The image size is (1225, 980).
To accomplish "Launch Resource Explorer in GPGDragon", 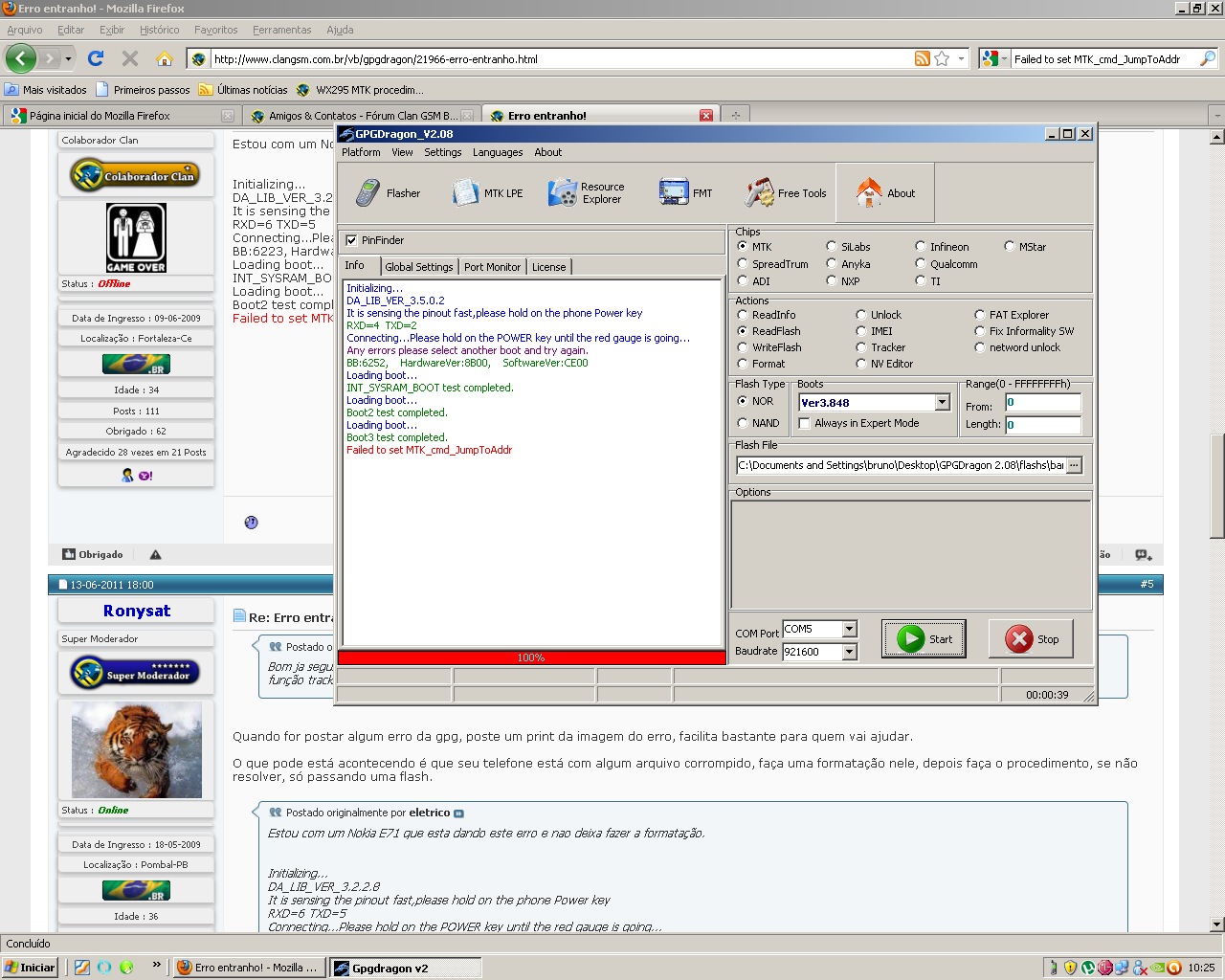I will tap(587, 193).
